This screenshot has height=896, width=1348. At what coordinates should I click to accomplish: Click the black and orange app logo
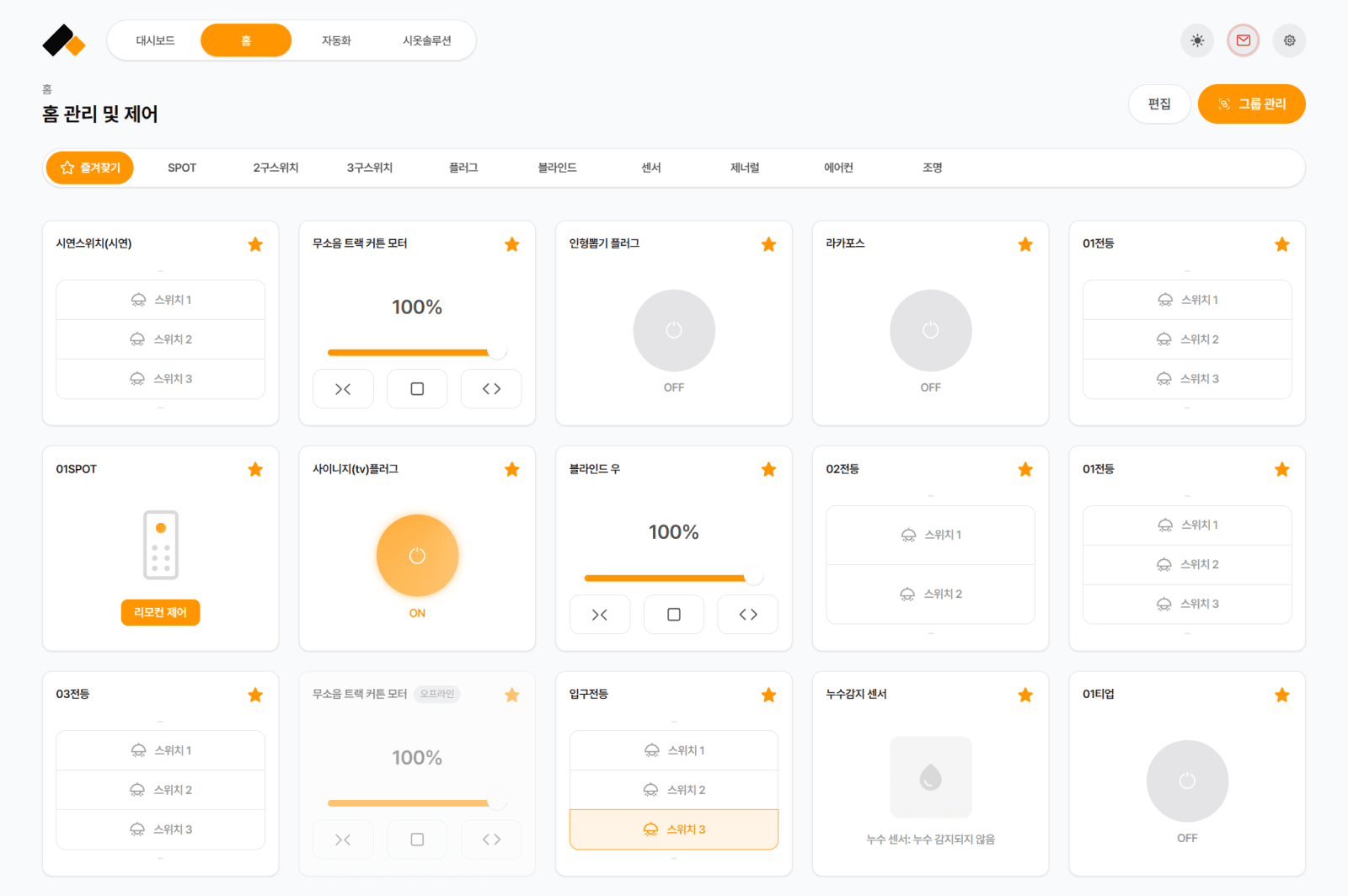(x=64, y=40)
